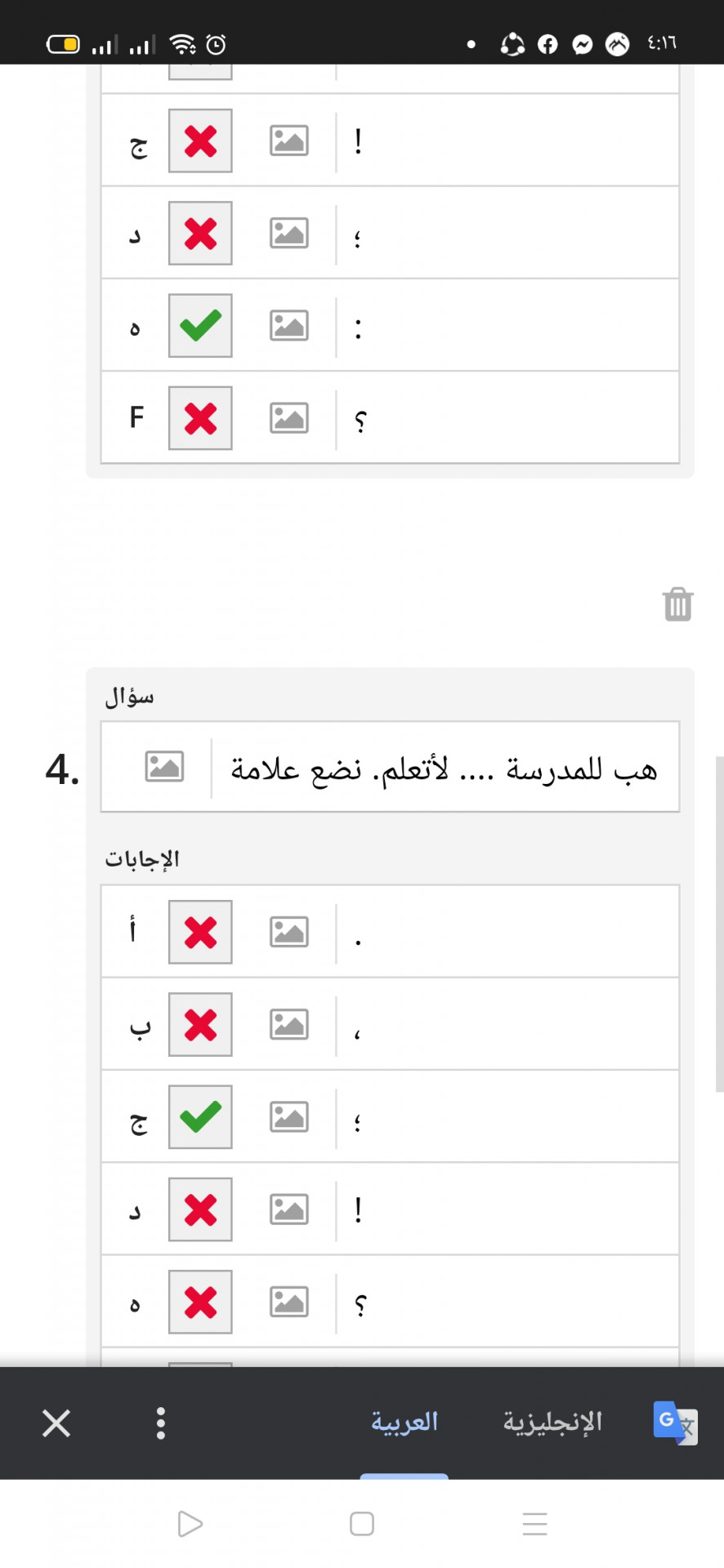Toggle red X on exclamation answer د question 4
The height and width of the screenshot is (1568, 724).
[200, 1209]
